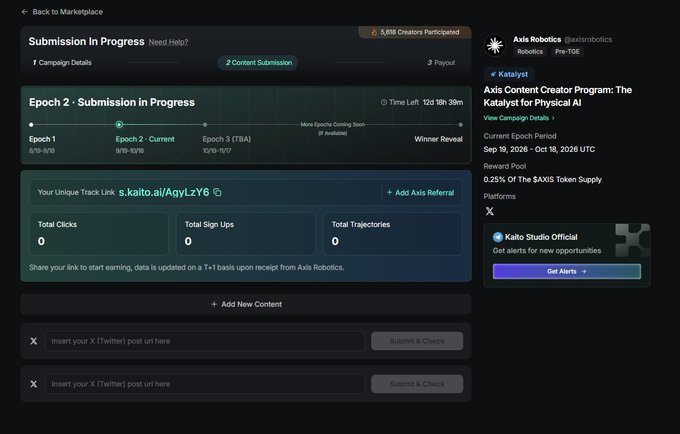Open the Need Help? link

[x=168, y=42]
